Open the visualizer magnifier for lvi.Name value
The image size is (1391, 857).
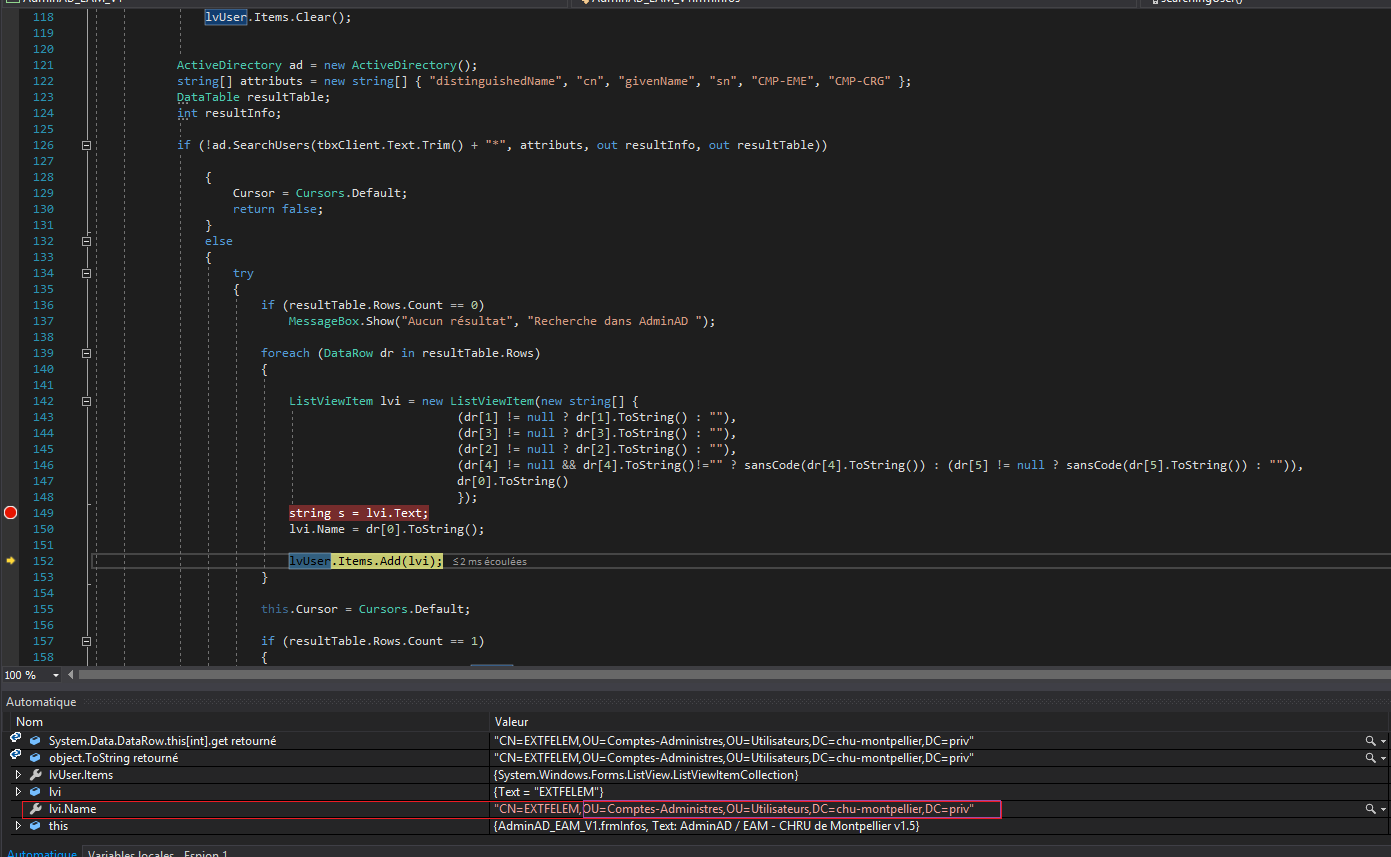[1370, 809]
